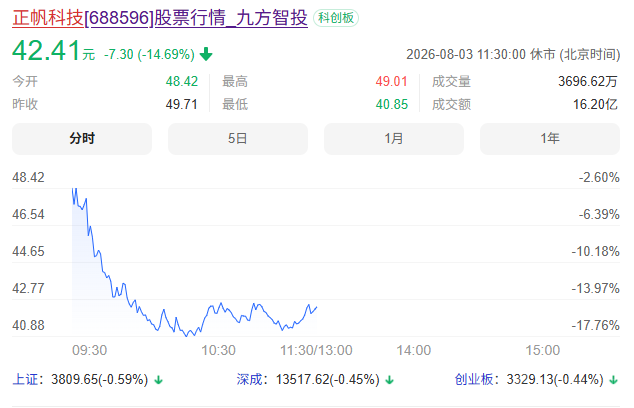The height and width of the screenshot is (408, 634).
Task: Click the -6.39% percentage axis label
Action: 599,214
